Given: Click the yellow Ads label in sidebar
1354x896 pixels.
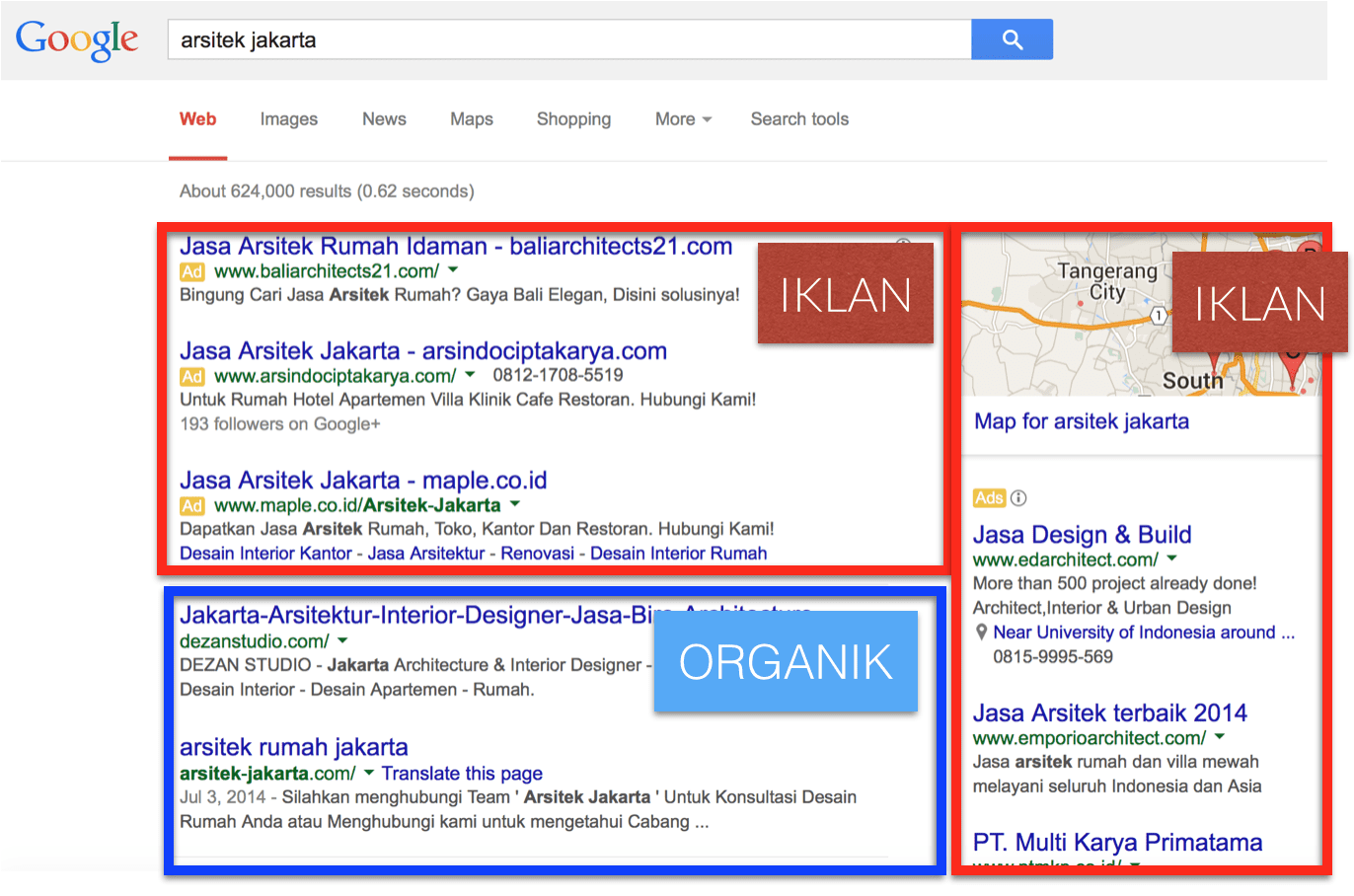Looking at the screenshot, I should click(x=989, y=498).
